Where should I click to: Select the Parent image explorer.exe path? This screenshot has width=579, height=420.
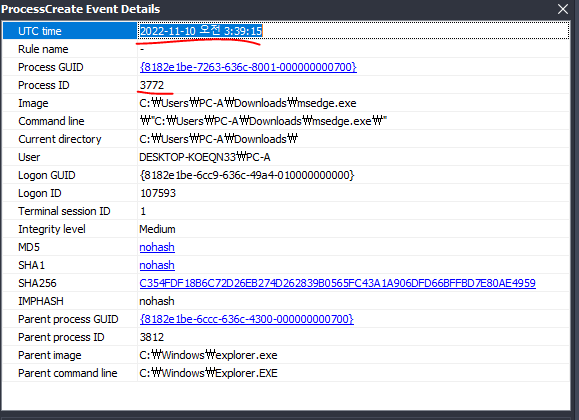pos(208,355)
